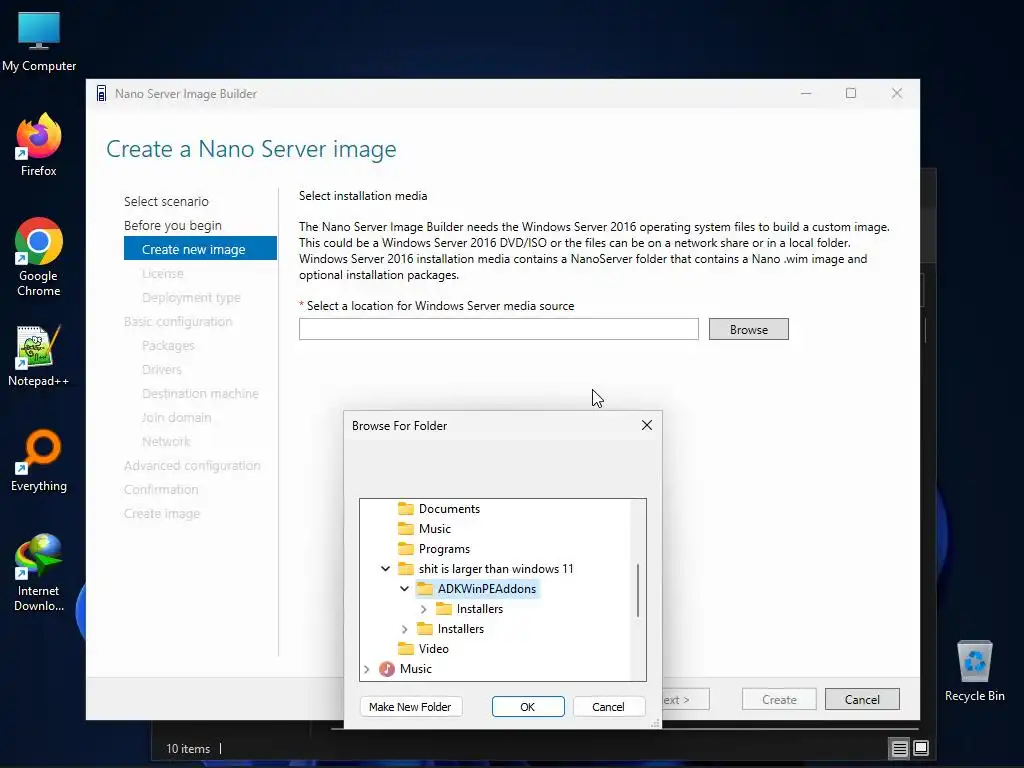Screen dimensions: 1024x768
Task: Go to Select scenario step
Action: [x=167, y=201]
